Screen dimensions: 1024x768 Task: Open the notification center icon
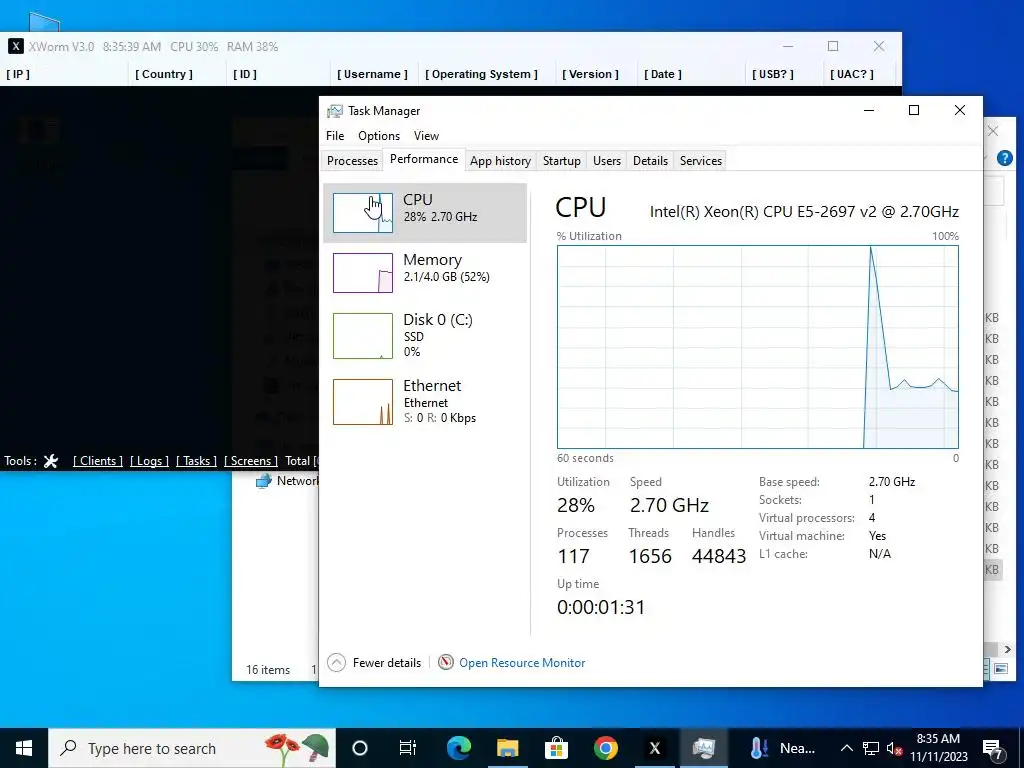click(x=993, y=749)
